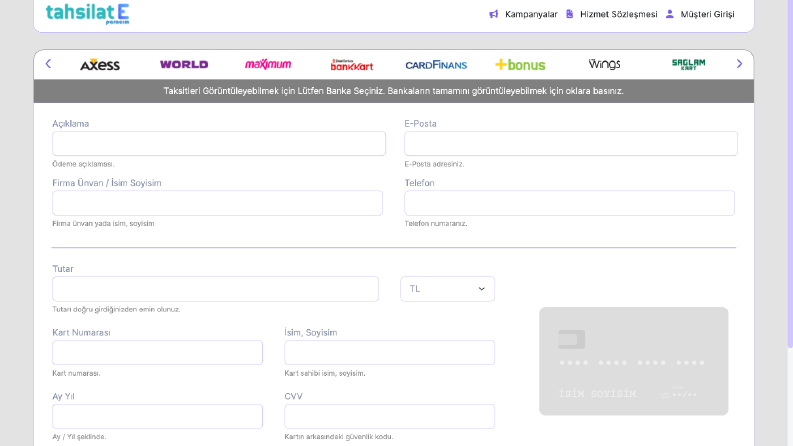Click the 'E-Posta adresiniz.' hint text

[x=434, y=164]
